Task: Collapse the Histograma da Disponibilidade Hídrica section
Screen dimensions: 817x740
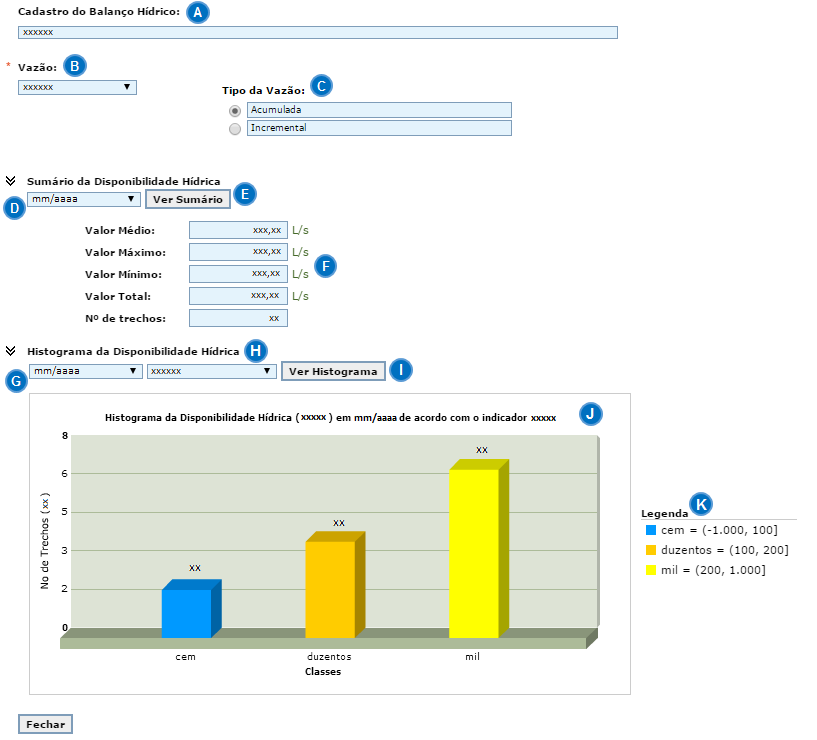Action: [x=10, y=351]
